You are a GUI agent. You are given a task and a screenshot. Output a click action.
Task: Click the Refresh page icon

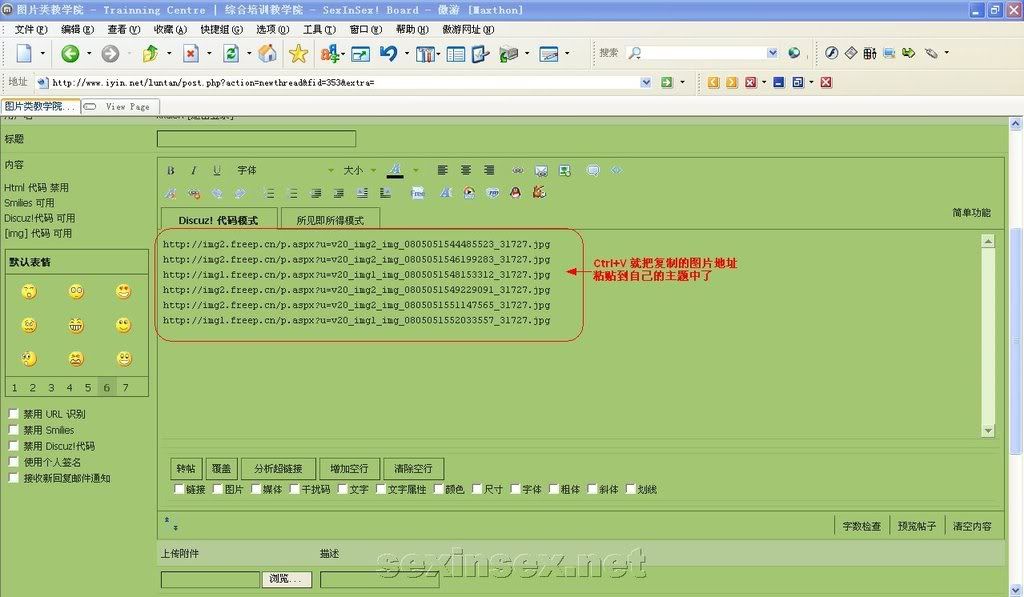231,54
